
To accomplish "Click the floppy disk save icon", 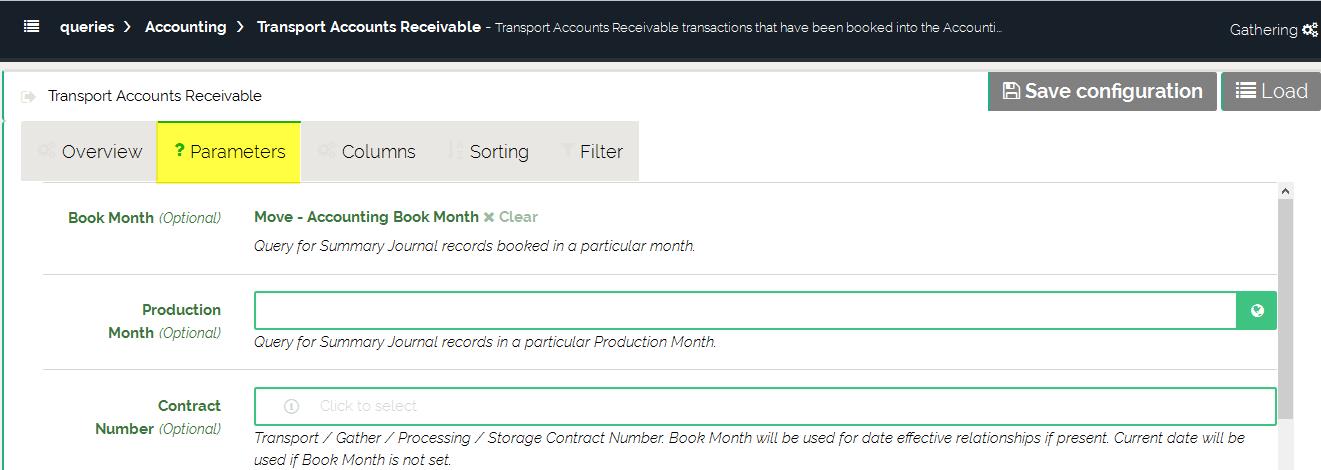I will 1011,91.
